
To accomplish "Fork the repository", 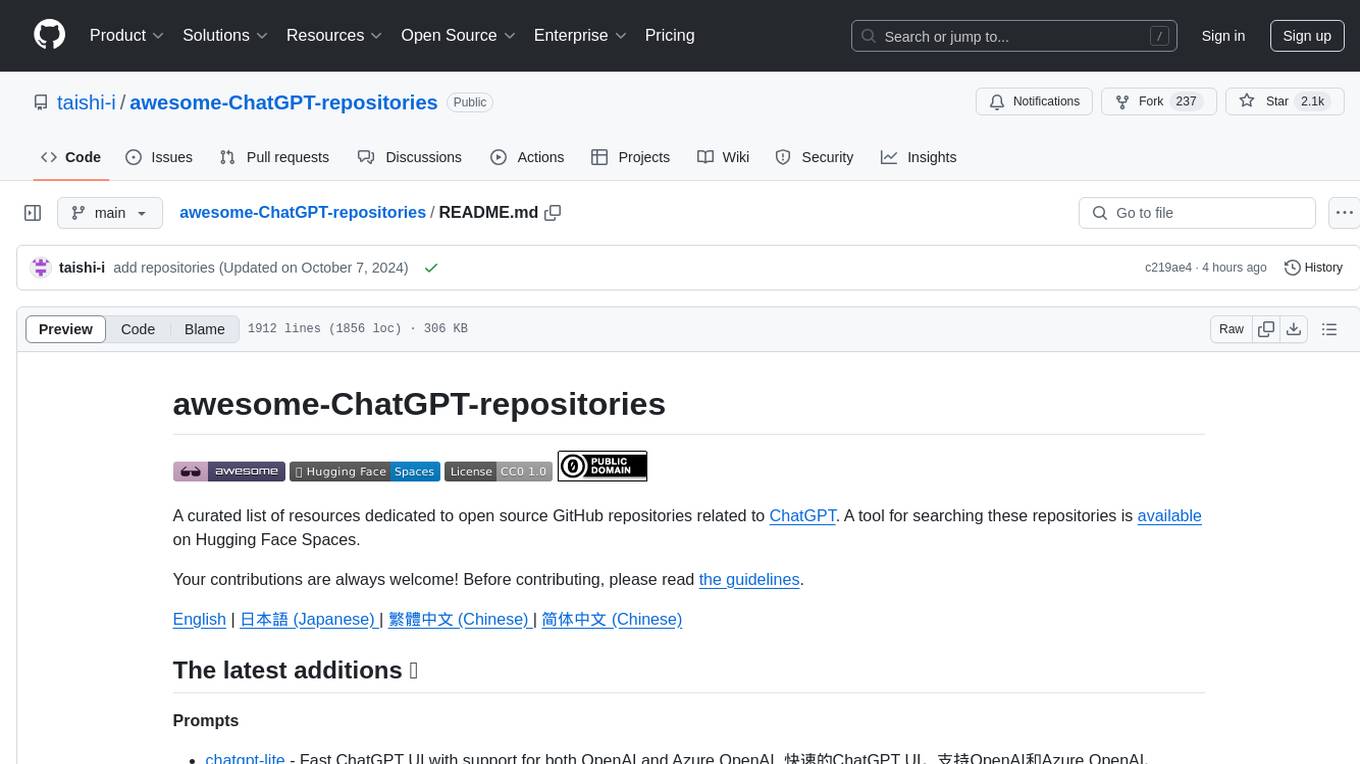I will [x=1158, y=102].
